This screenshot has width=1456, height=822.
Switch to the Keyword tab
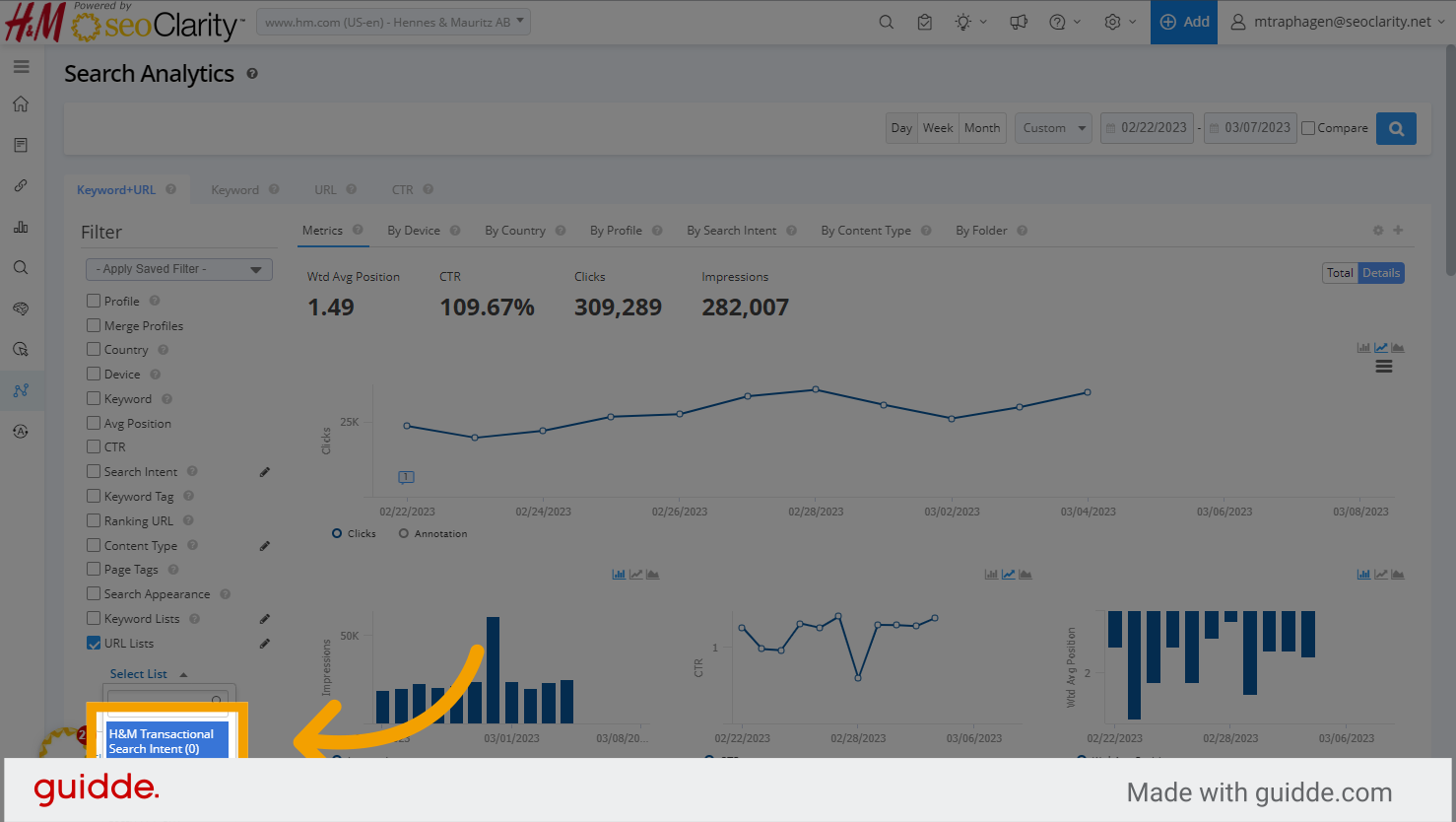click(x=234, y=190)
